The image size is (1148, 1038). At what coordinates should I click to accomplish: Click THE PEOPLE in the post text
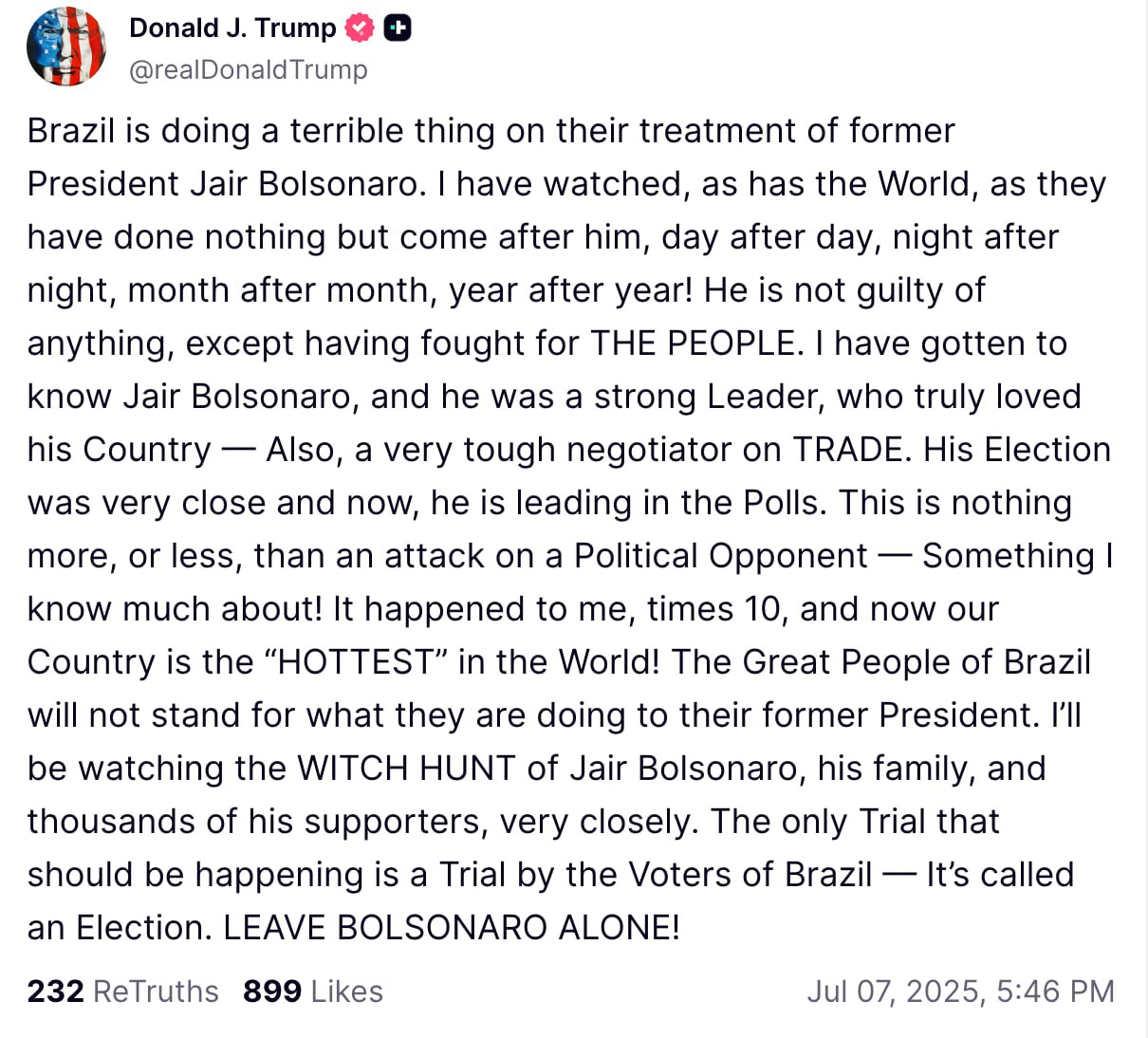pyautogui.click(x=697, y=343)
